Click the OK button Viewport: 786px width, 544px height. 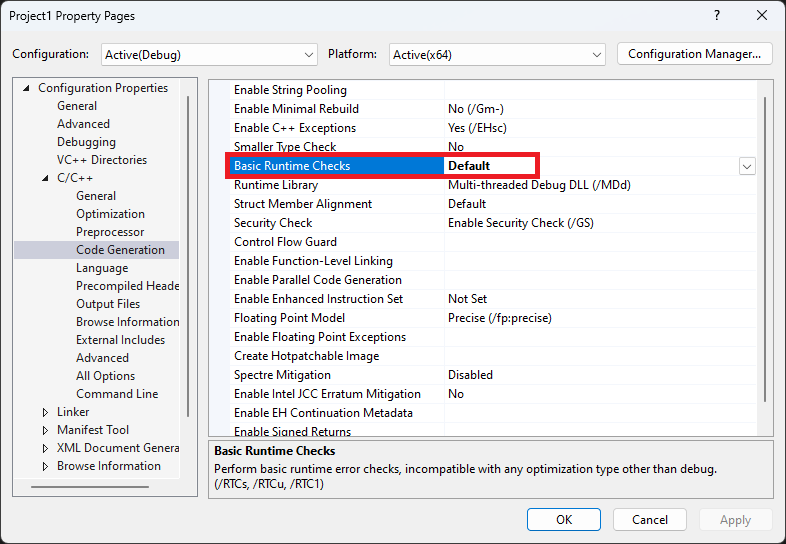563,519
